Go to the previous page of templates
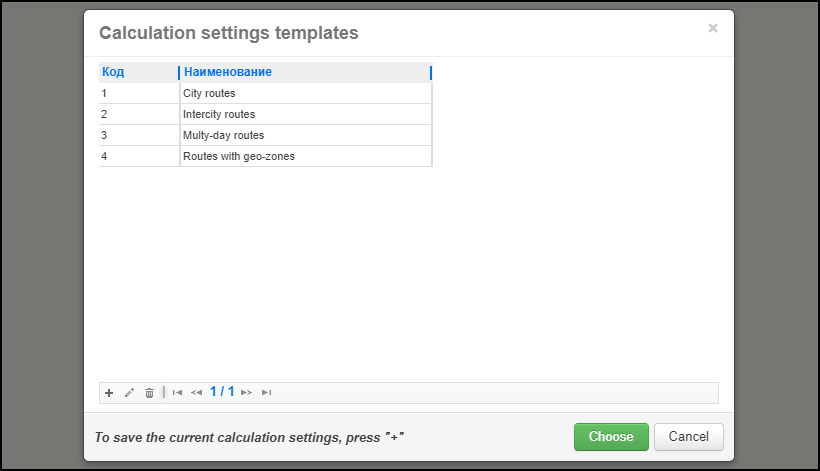 [196, 393]
